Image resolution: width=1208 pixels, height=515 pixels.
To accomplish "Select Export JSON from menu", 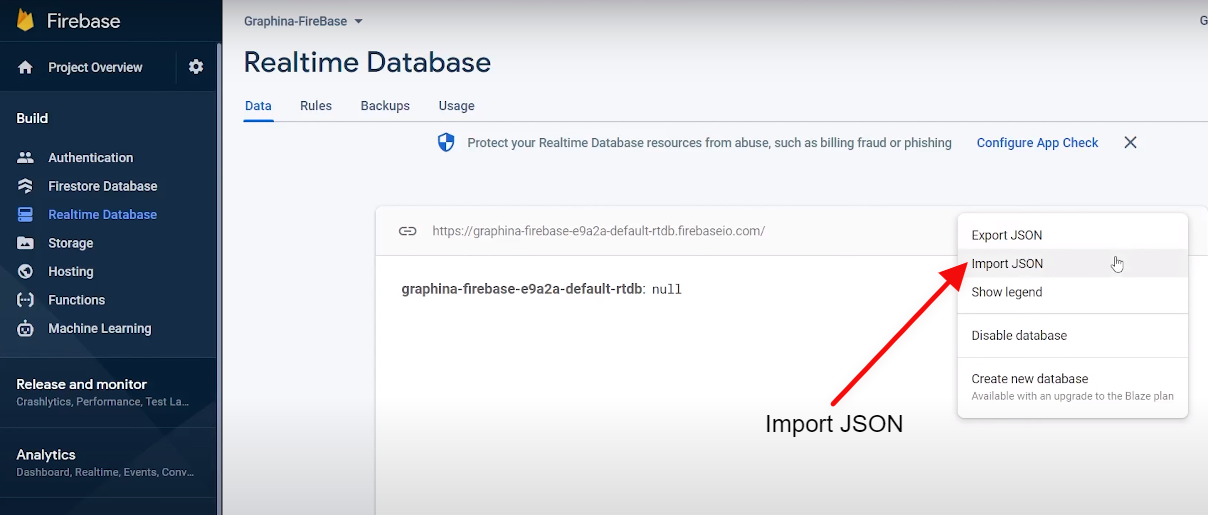I will 1072,236.
